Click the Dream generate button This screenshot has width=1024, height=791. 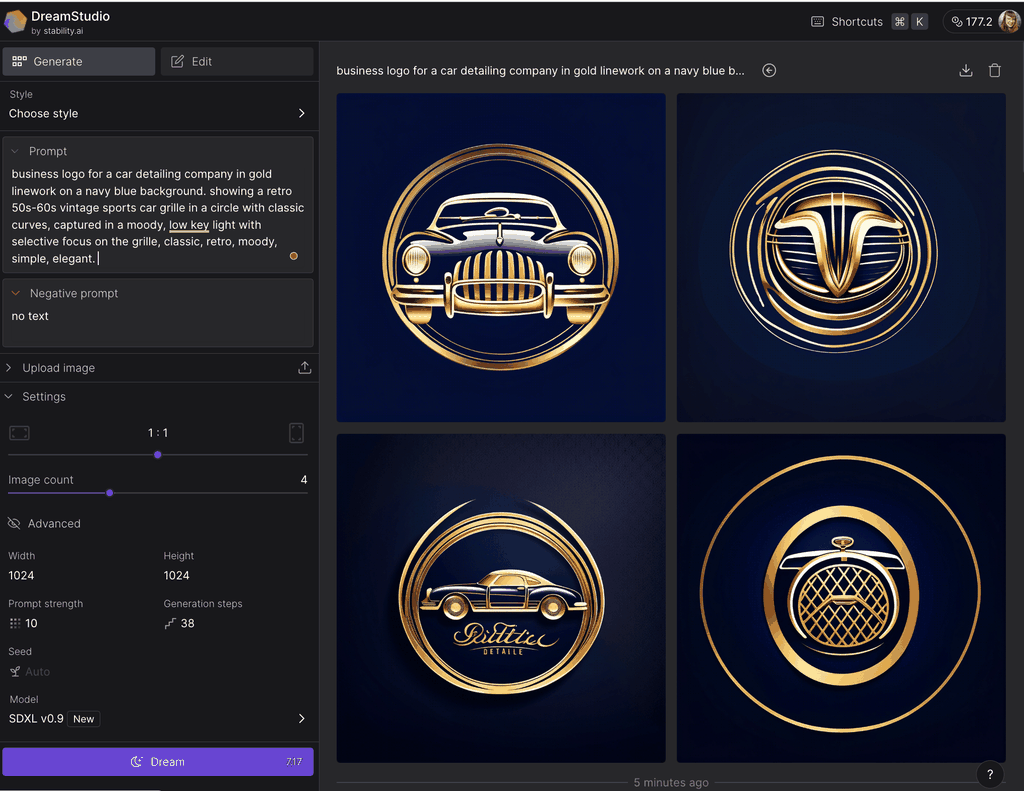tap(158, 762)
